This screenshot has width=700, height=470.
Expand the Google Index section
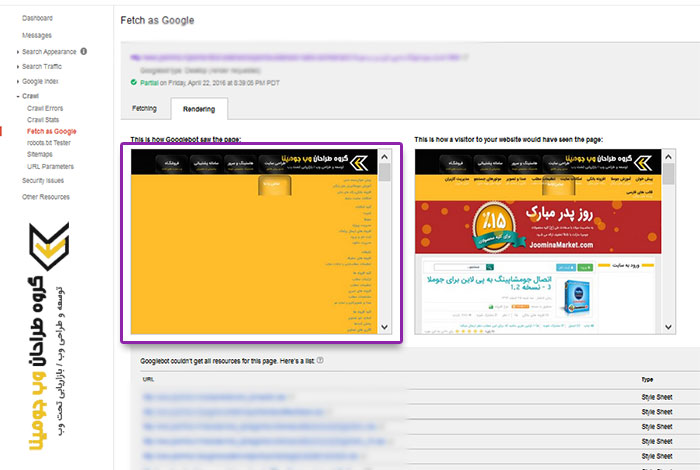(x=40, y=81)
